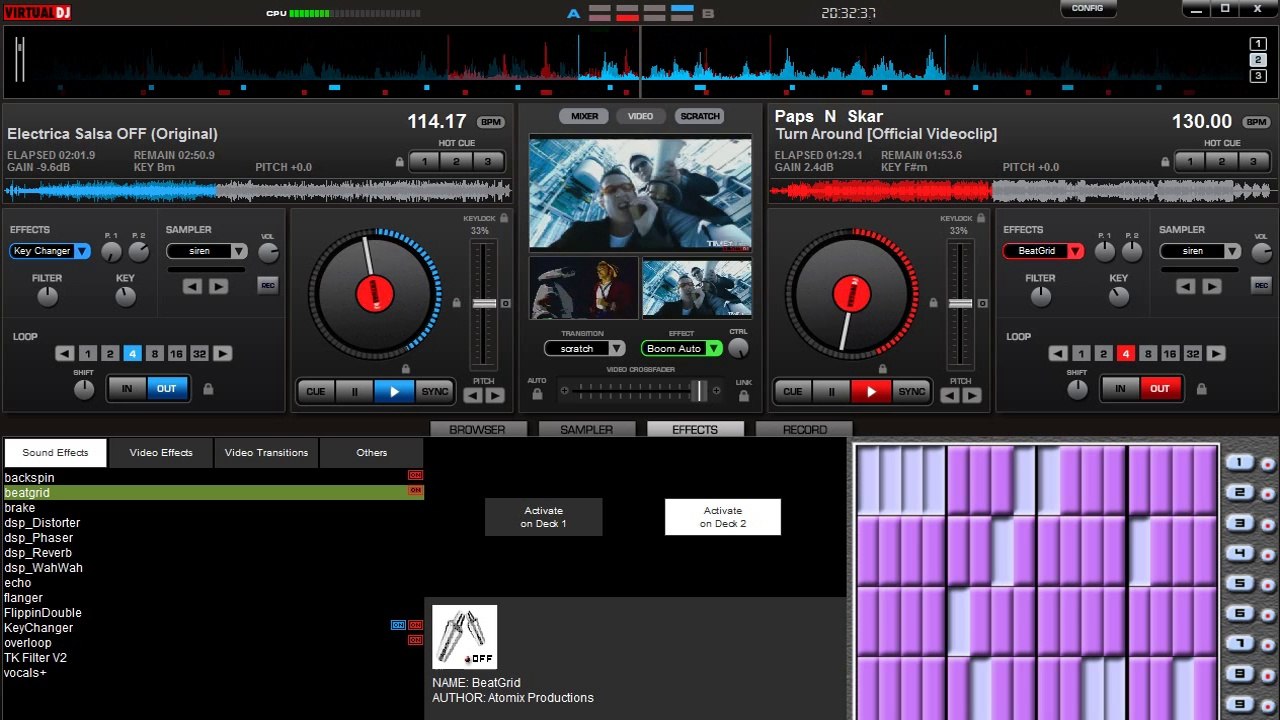The image size is (1280, 720).
Task: Show the SCRATCH center panel
Action: 700,116
